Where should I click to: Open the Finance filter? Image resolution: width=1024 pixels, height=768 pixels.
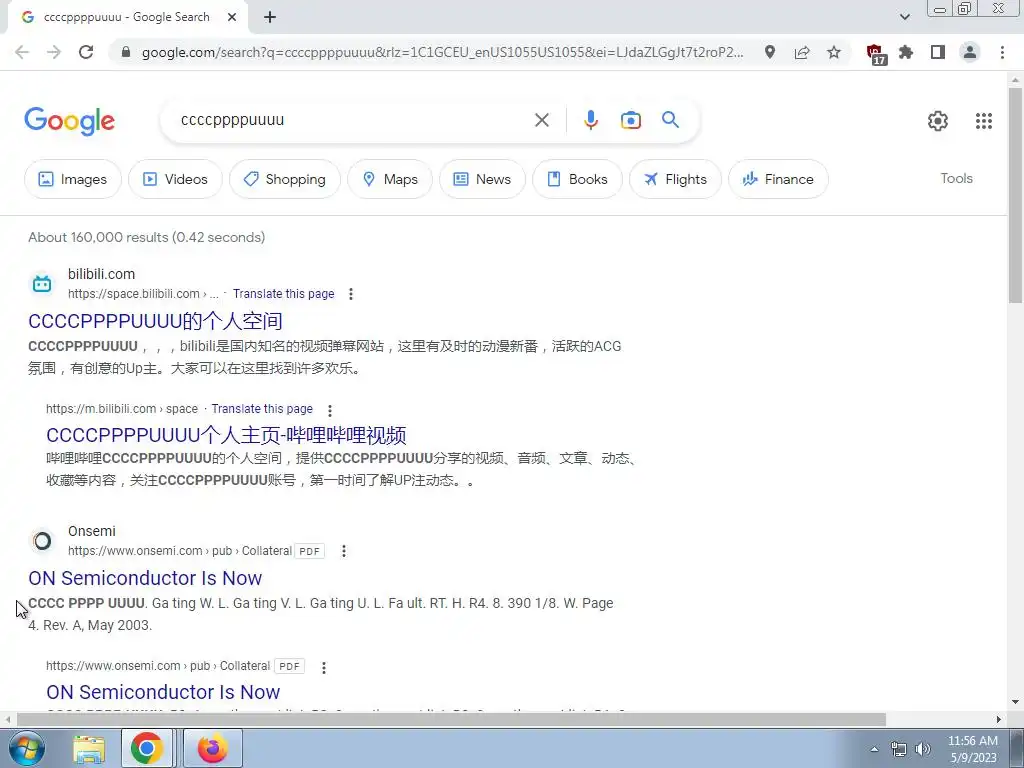(778, 179)
